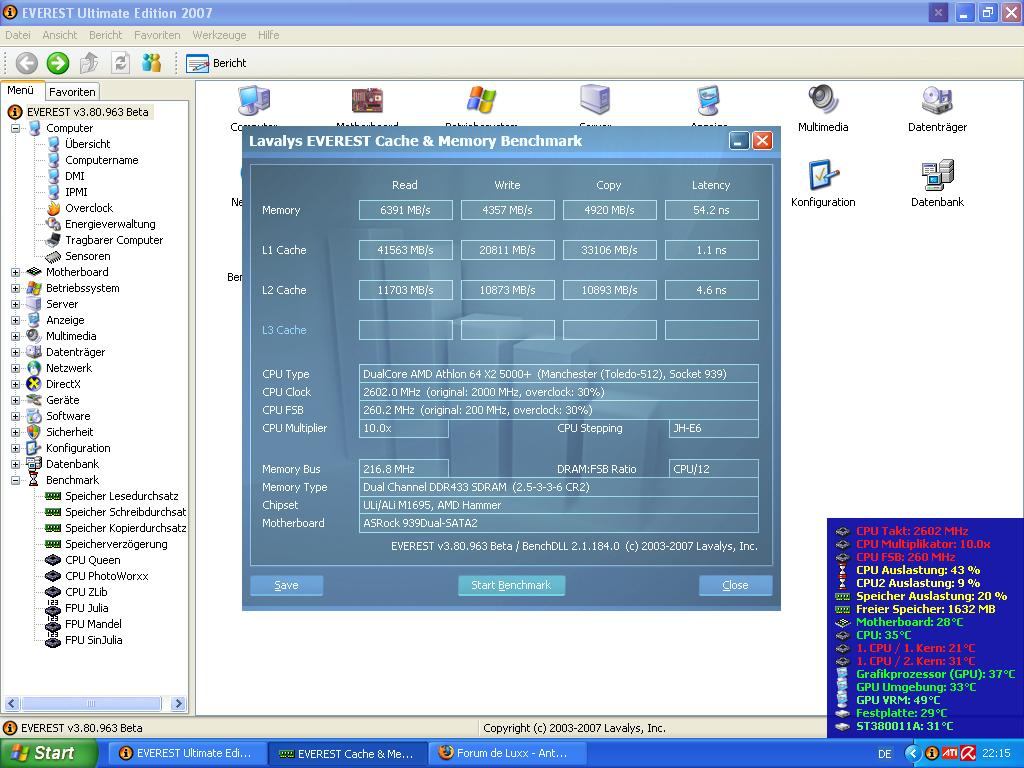Expand the Server tree node
The image size is (1024, 768).
(15, 304)
